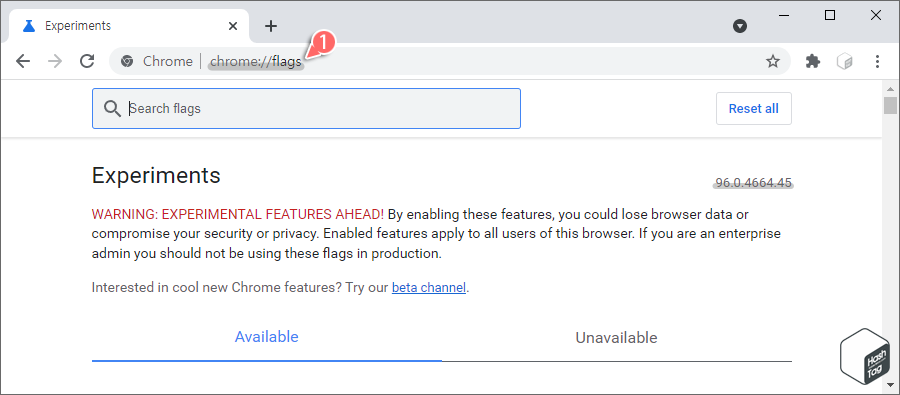The height and width of the screenshot is (395, 900).
Task: Click the cube extension icon in toolbar
Action: pos(845,61)
